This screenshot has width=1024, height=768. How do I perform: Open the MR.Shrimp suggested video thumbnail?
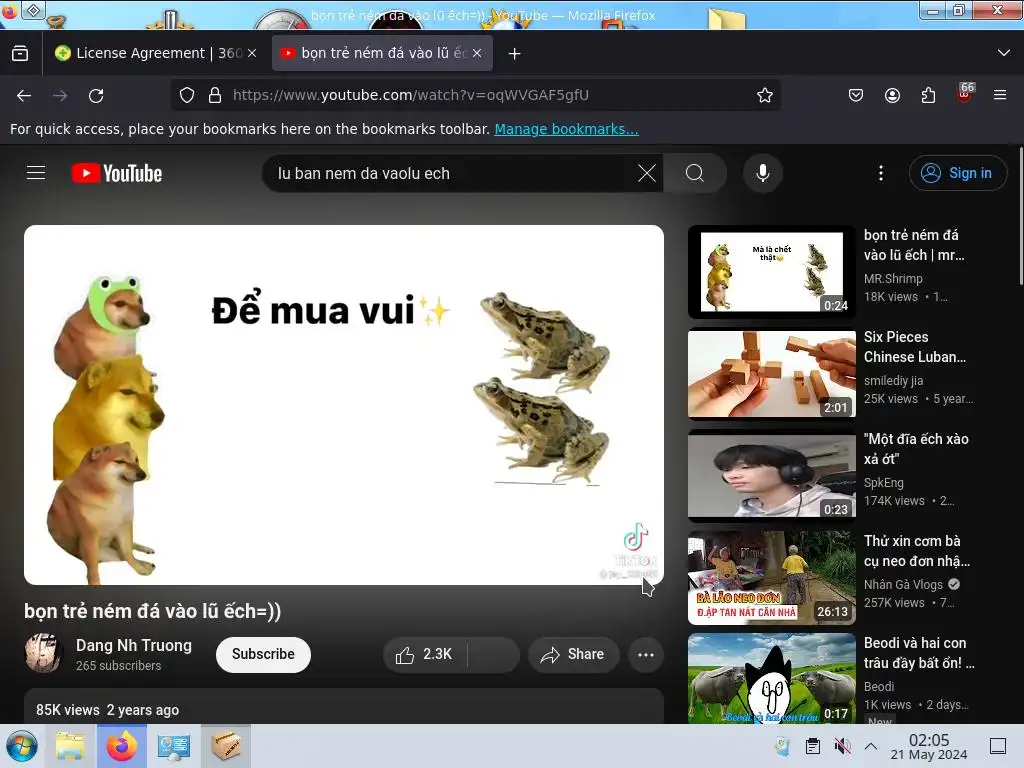(772, 272)
